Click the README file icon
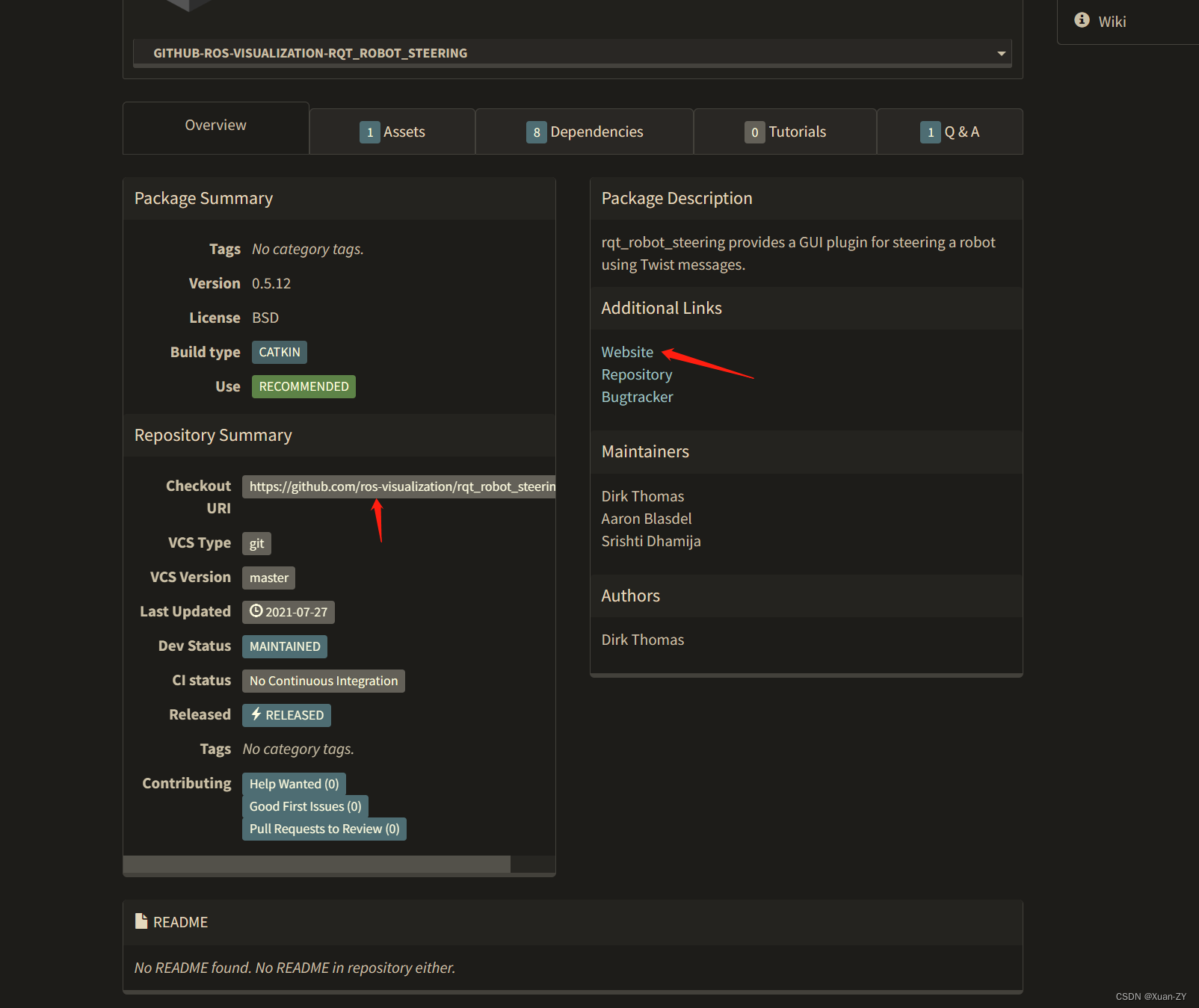 [141, 921]
